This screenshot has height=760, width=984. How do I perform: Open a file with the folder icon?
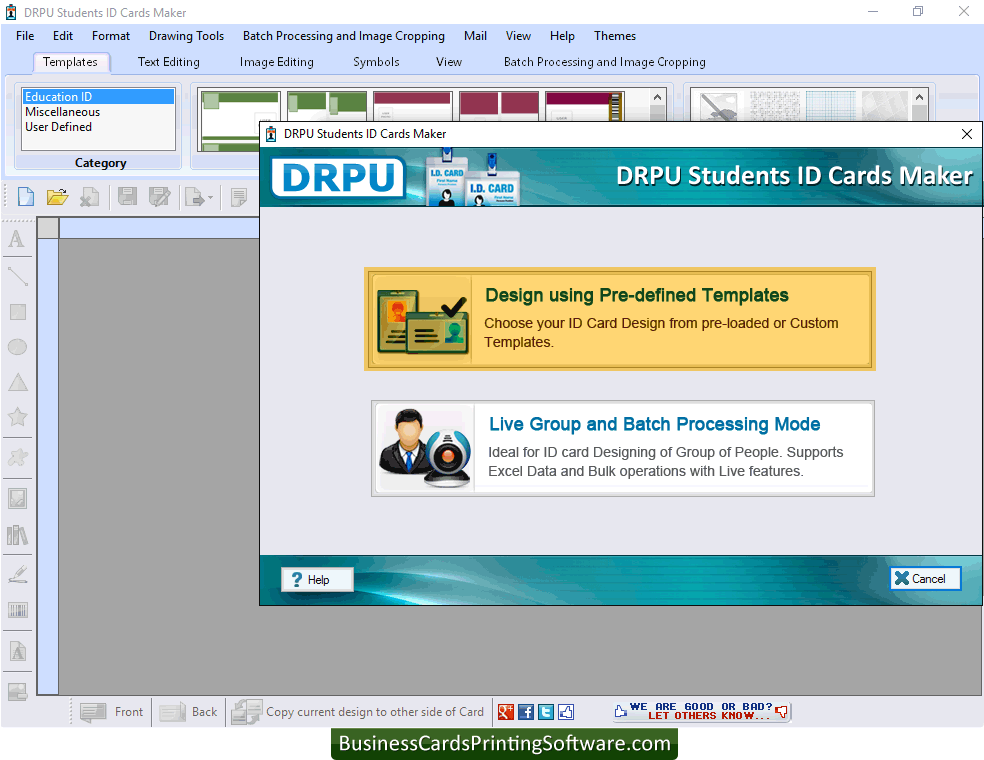click(x=57, y=197)
